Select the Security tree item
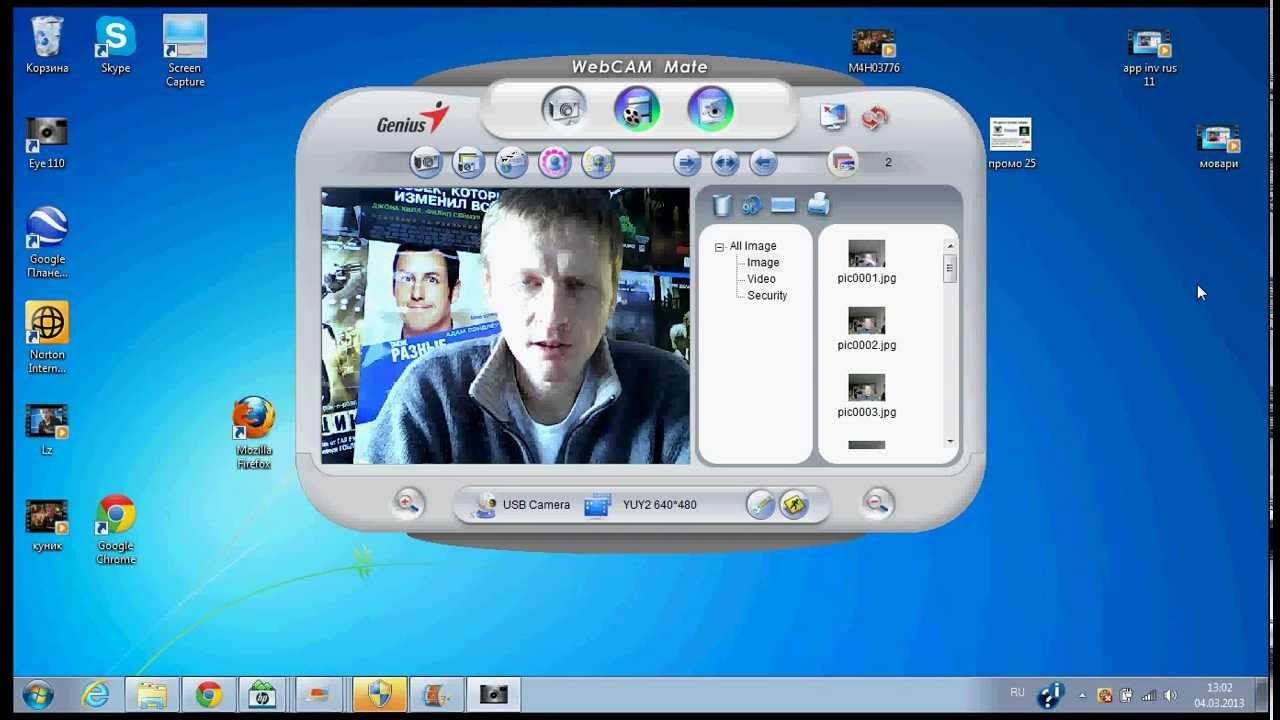Screen dimensions: 1280x720 click(767, 296)
